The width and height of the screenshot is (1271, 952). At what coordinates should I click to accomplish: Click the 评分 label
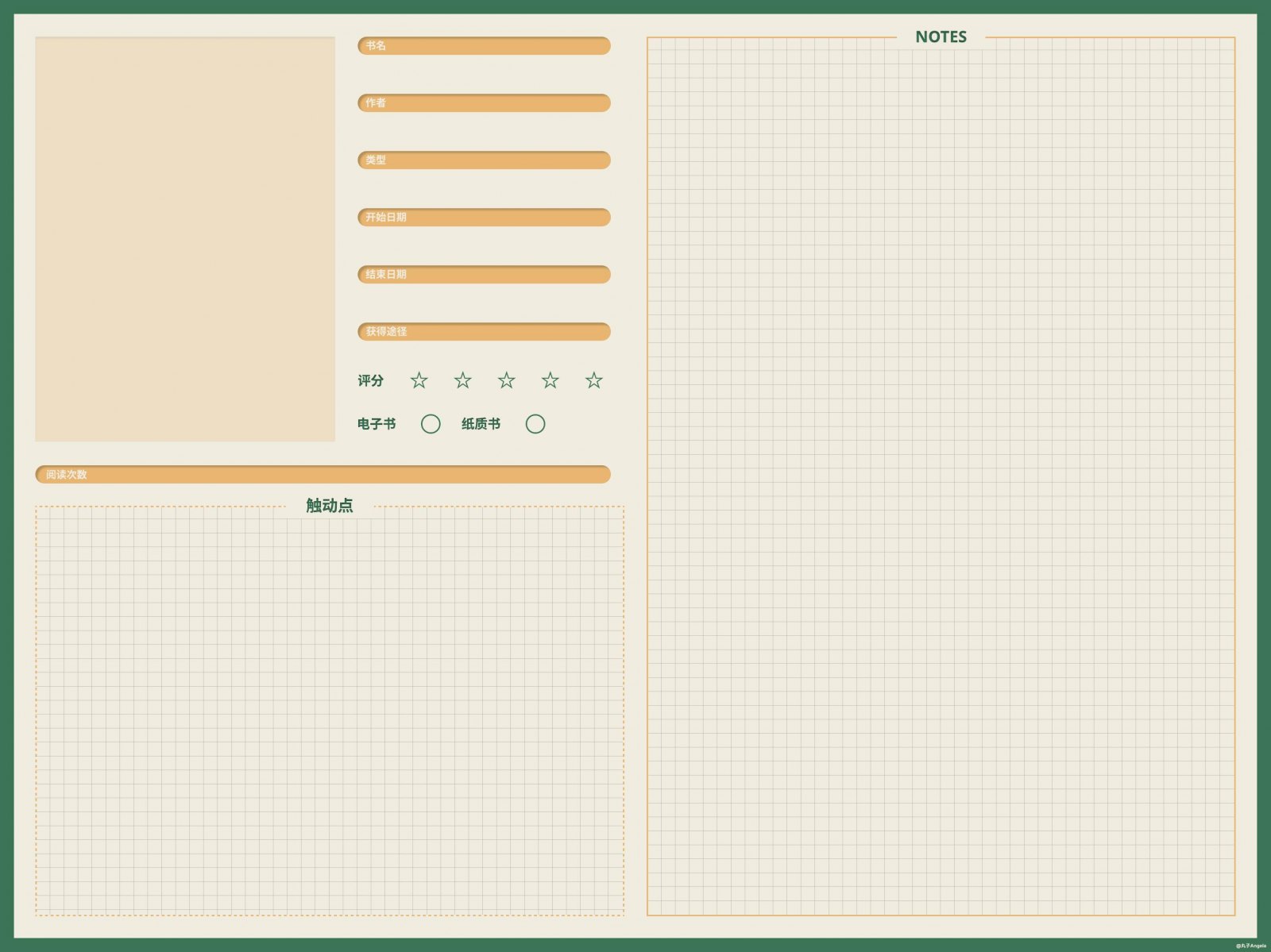click(370, 381)
